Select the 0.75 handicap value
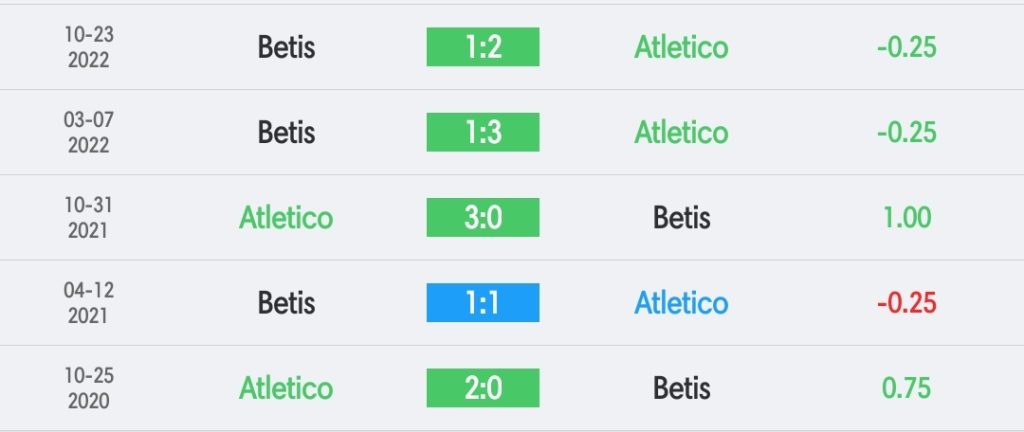Screen dimensions: 1024x432 pos(906,388)
